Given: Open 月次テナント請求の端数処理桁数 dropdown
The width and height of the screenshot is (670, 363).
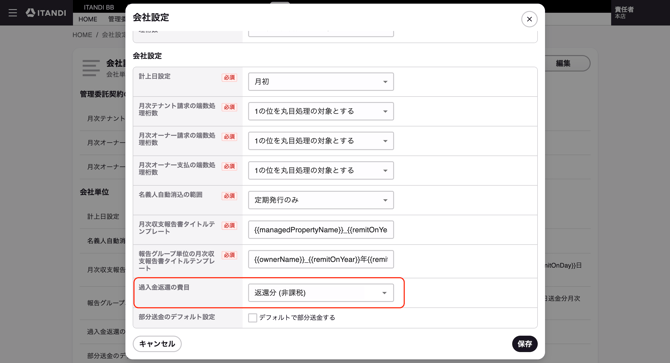Looking at the screenshot, I should 321,111.
